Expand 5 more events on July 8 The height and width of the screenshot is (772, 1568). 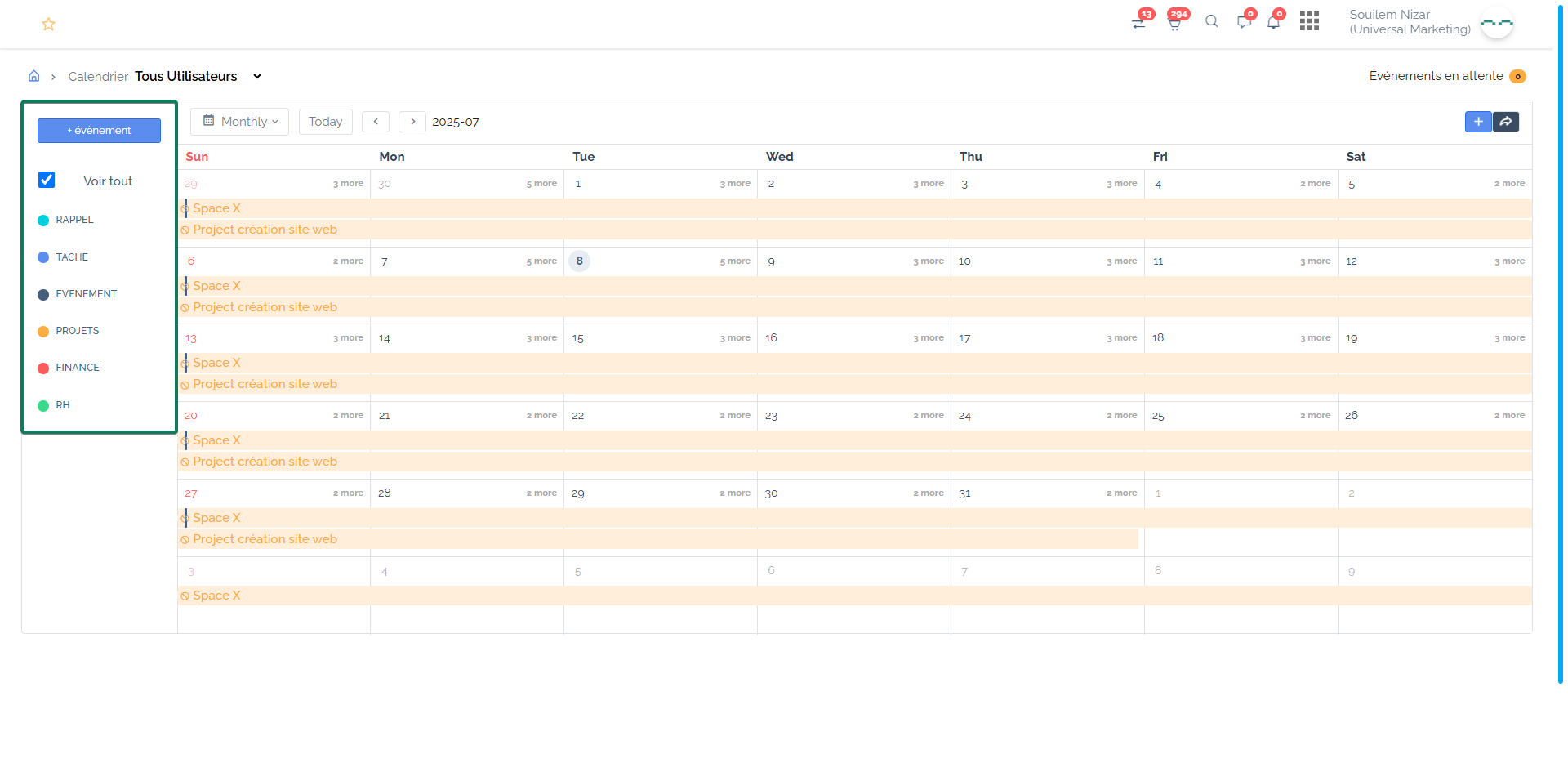coord(734,261)
